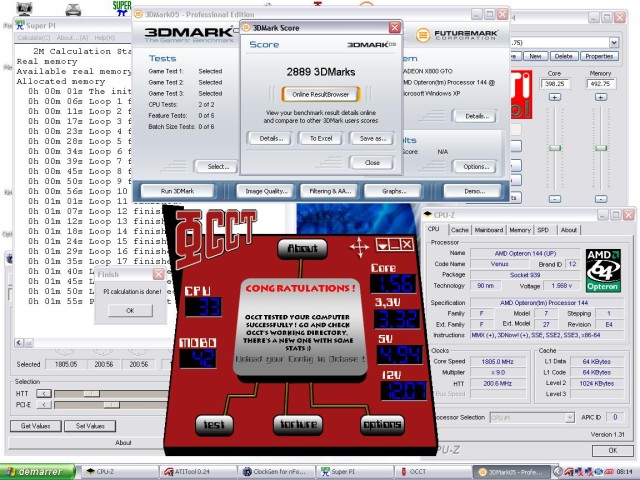Viewport: 640px width, 480px height.
Task: Open the About menu in Super PI
Action: coord(72,38)
